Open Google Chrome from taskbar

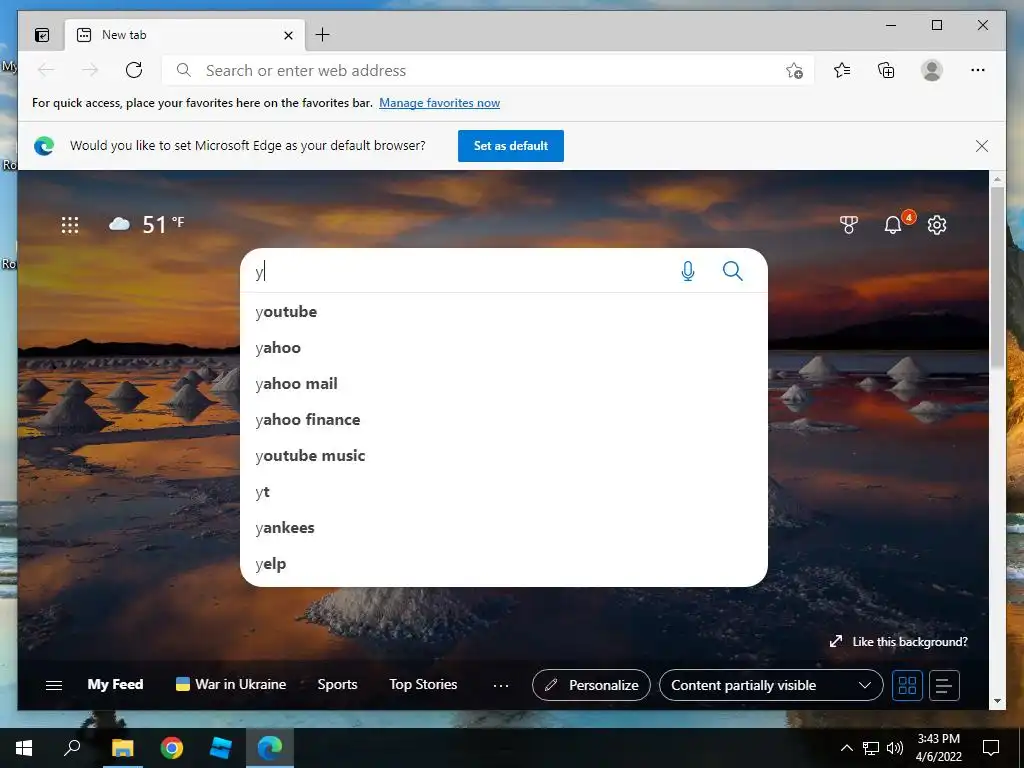(172, 748)
